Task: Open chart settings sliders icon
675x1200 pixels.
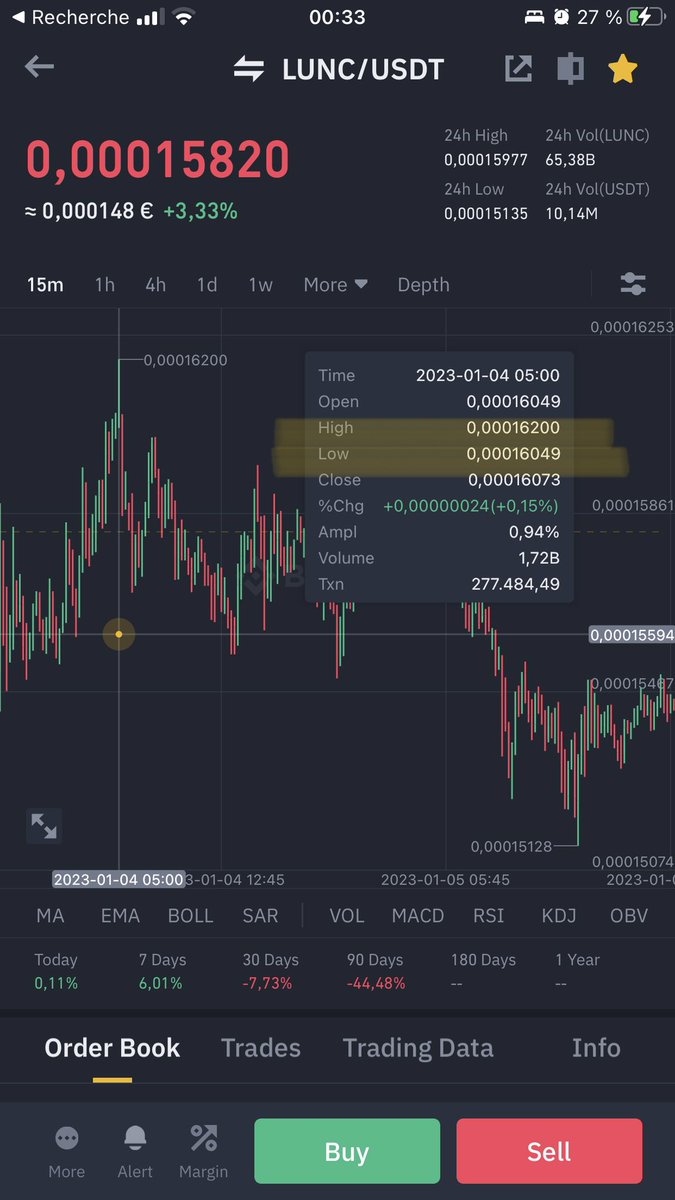Action: click(x=633, y=284)
